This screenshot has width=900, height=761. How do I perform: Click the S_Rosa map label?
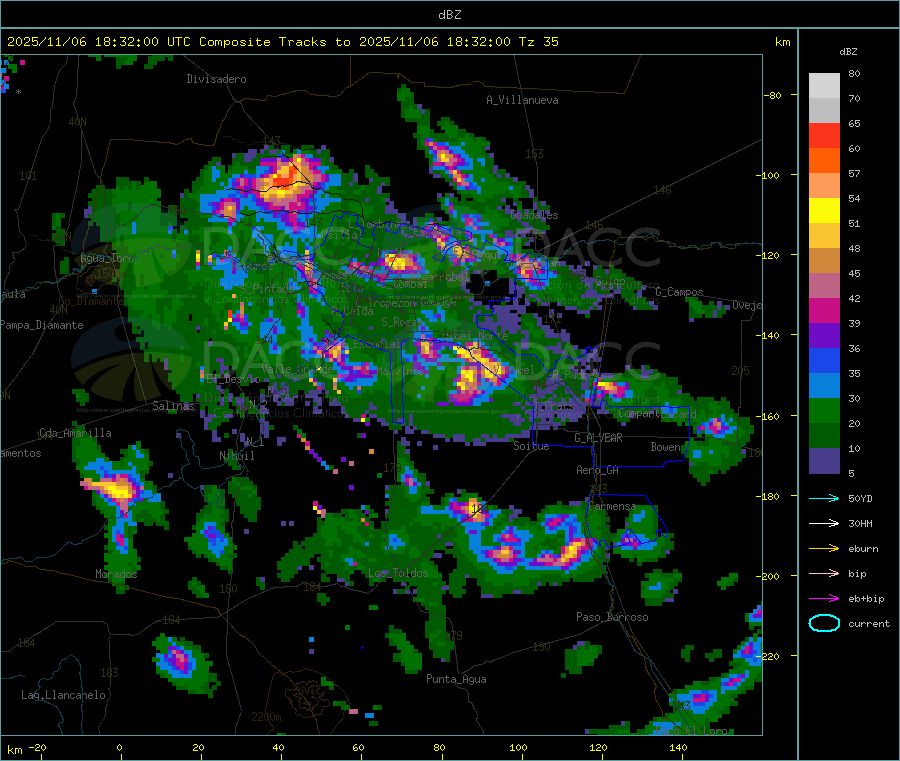click(x=399, y=322)
